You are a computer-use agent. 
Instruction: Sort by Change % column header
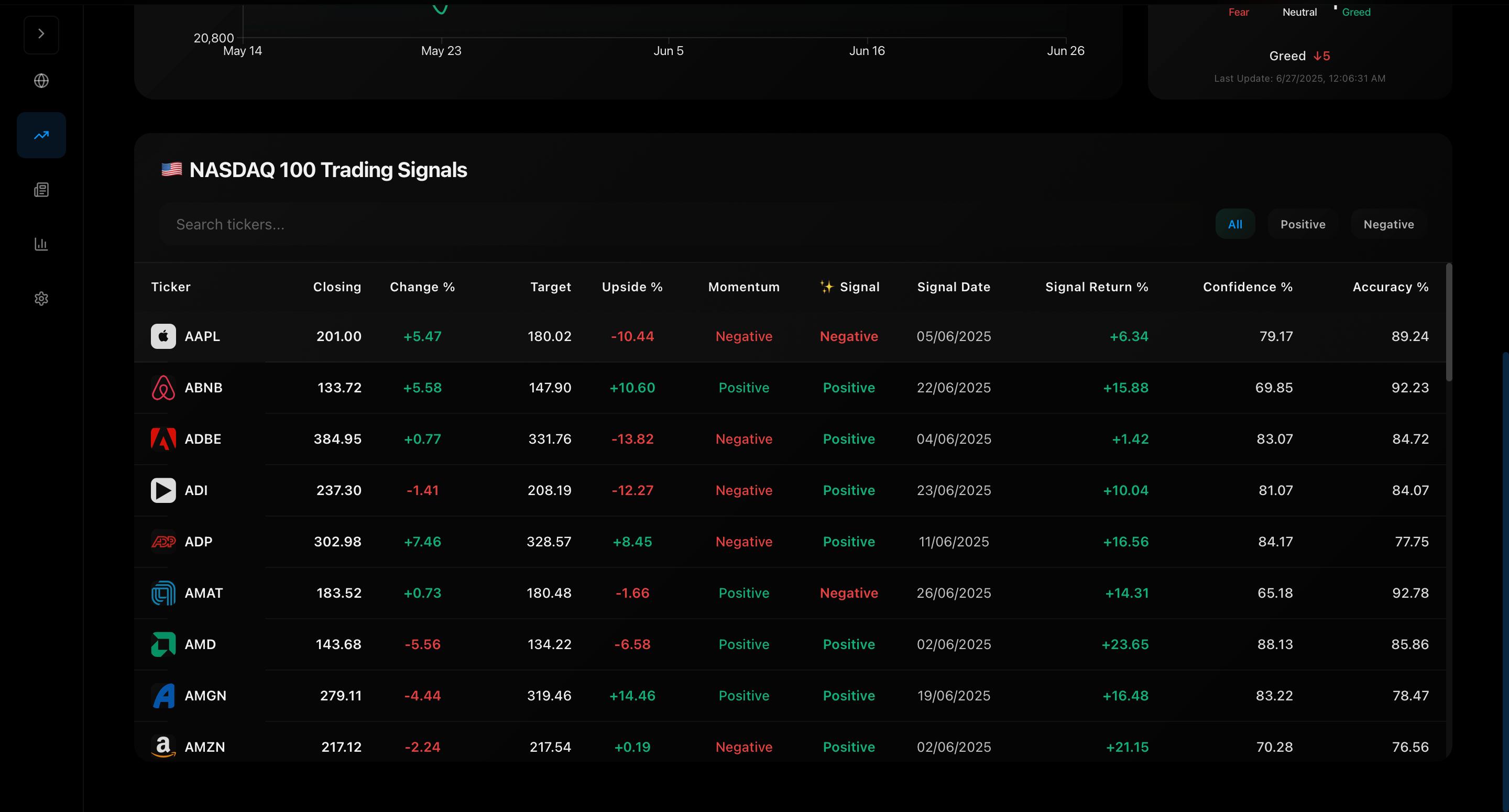pos(422,287)
